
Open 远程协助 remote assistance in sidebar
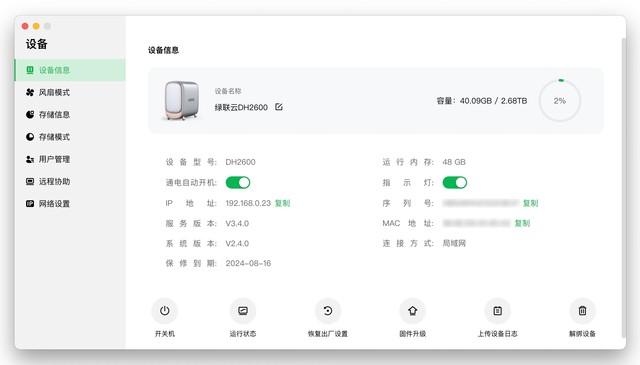pos(70,181)
